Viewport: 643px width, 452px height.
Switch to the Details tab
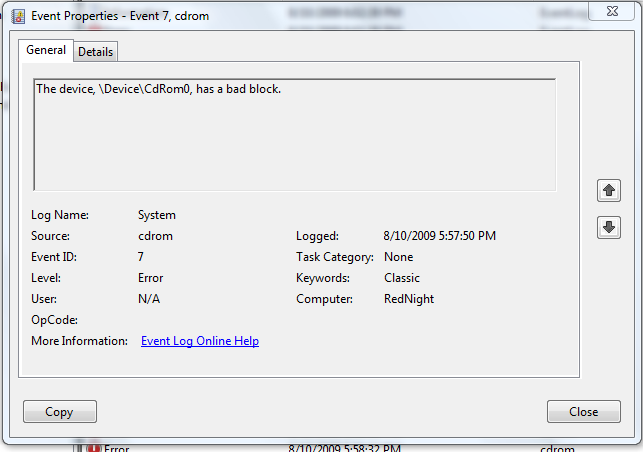[96, 52]
